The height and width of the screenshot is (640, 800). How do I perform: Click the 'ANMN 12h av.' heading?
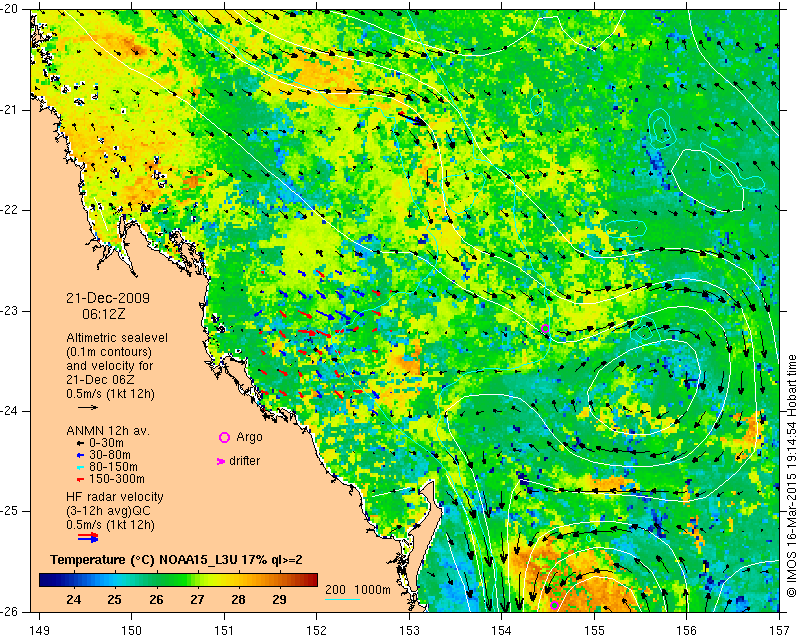(x=108, y=430)
